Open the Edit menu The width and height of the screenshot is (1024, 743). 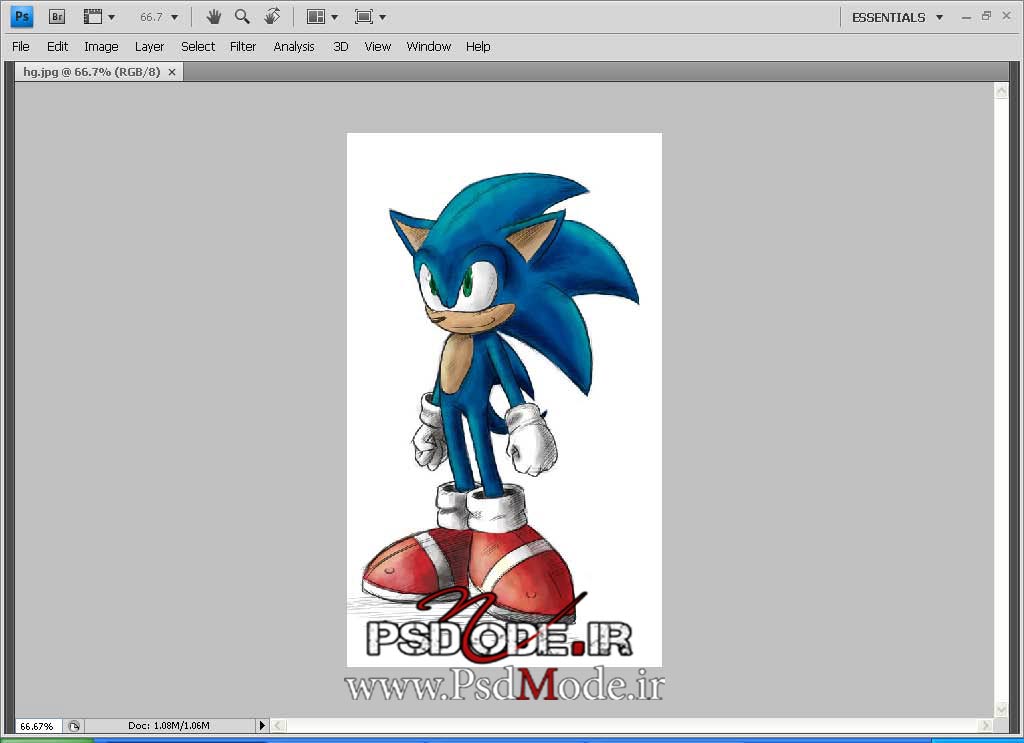57,46
